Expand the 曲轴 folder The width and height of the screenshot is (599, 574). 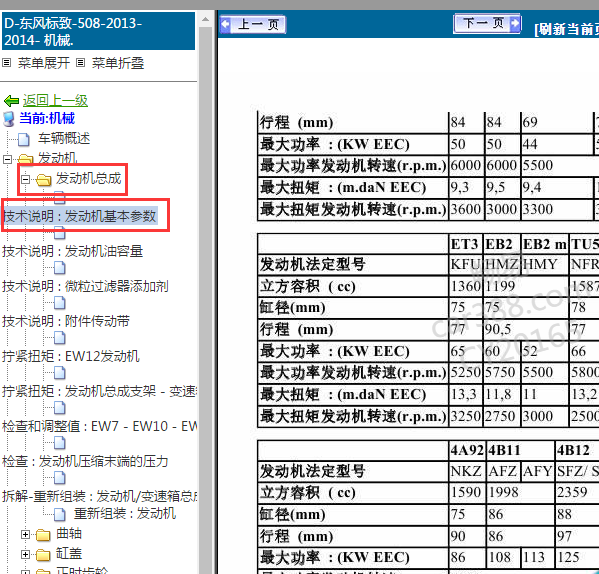[25, 535]
